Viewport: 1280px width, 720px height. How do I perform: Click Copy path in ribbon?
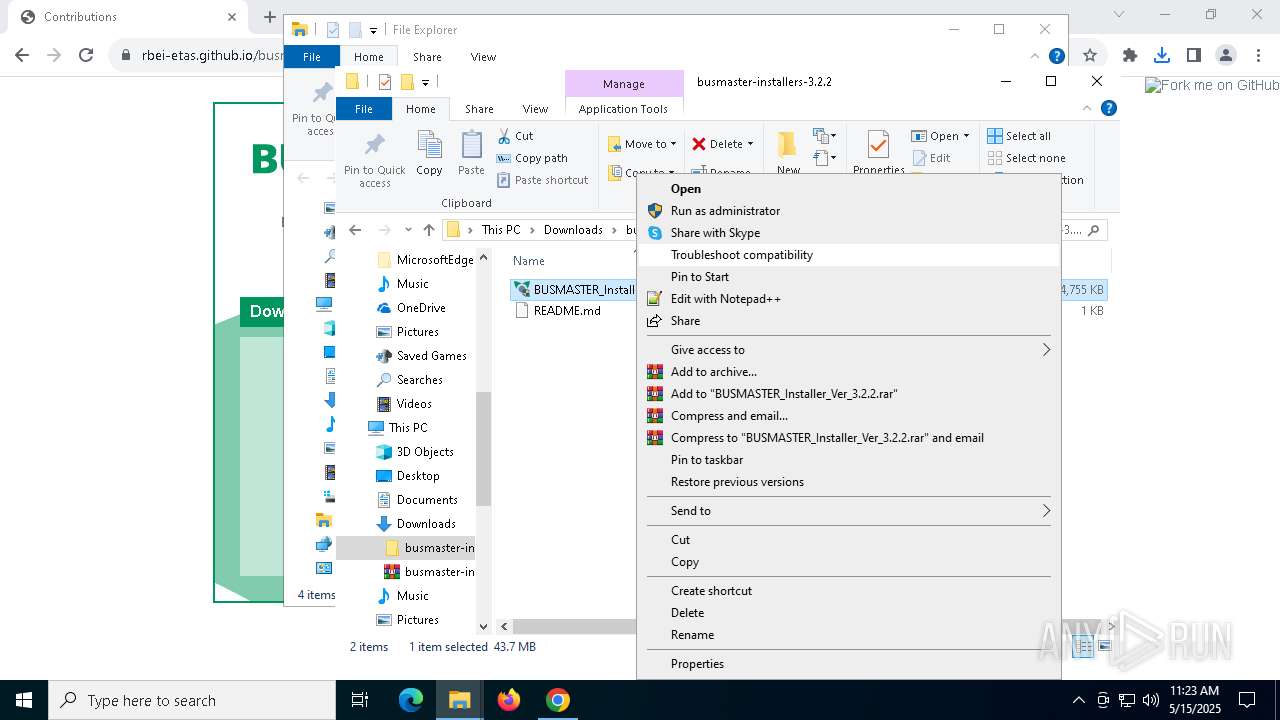pos(532,158)
